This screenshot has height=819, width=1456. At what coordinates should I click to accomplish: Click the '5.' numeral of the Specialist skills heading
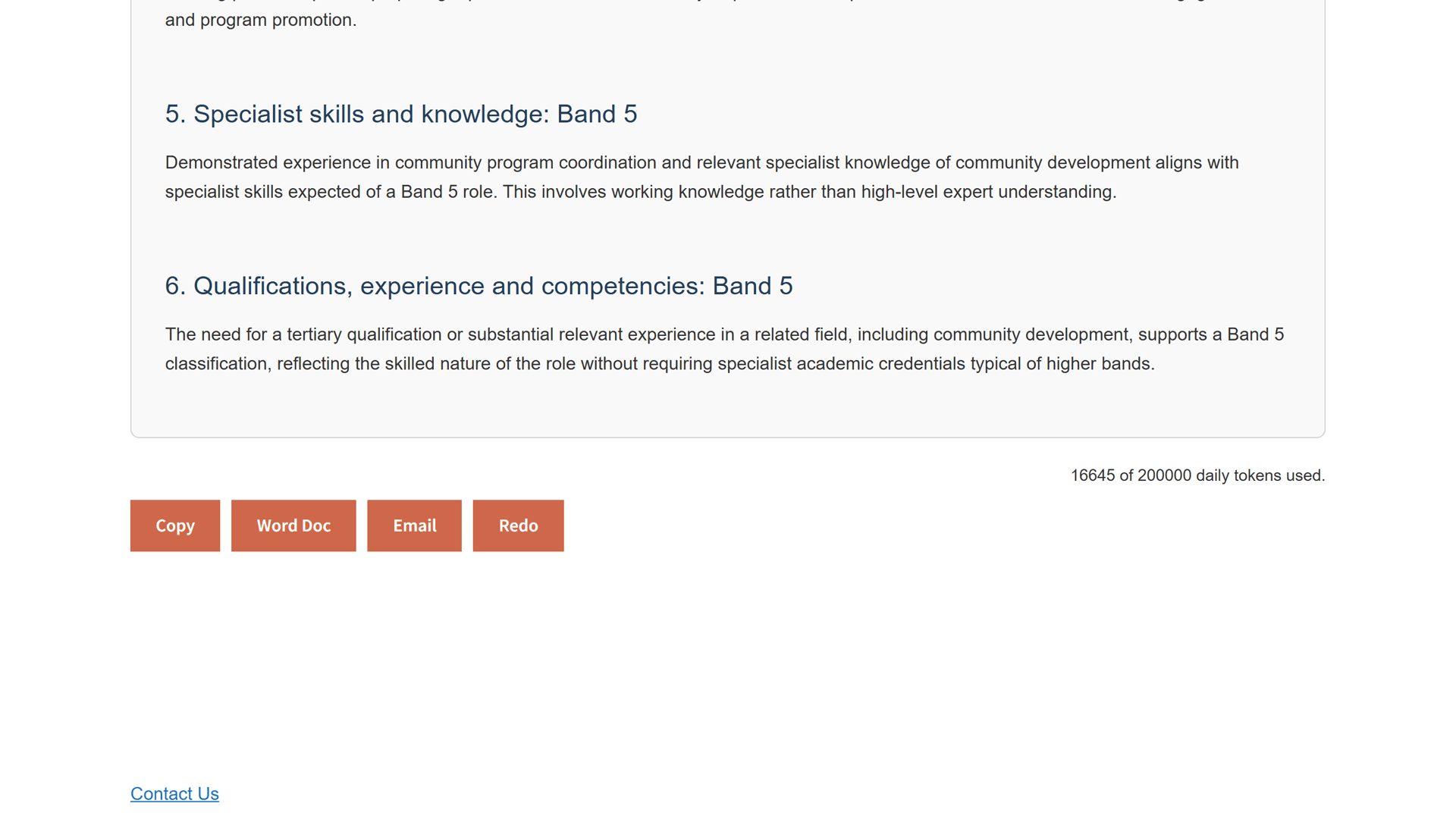[175, 114]
